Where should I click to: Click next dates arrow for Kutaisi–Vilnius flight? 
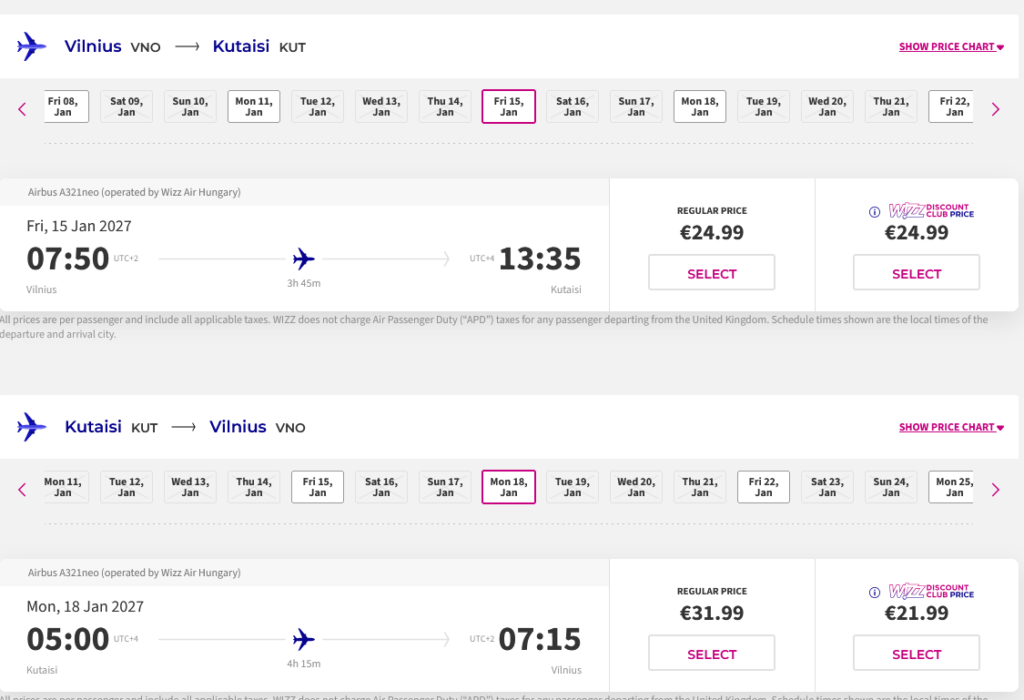tap(995, 489)
